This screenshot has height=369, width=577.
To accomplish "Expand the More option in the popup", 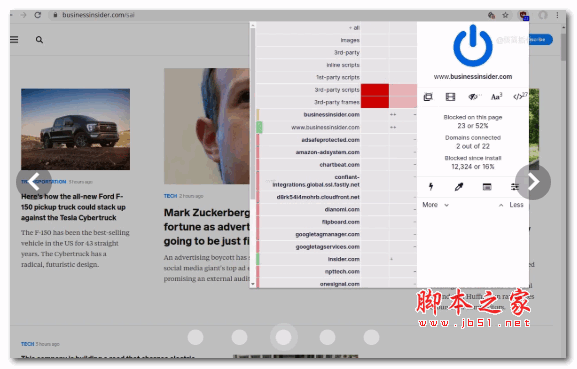I will [435, 205].
